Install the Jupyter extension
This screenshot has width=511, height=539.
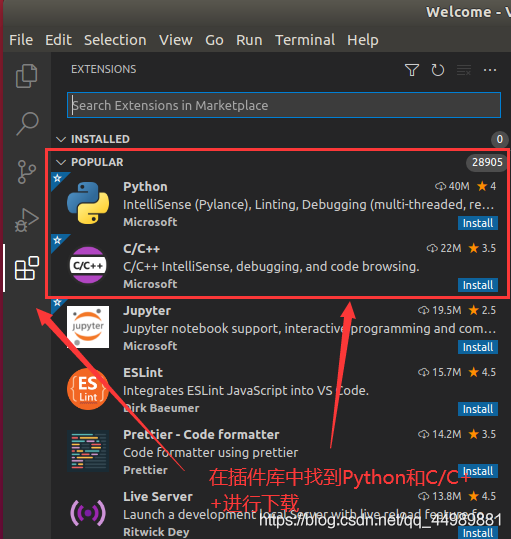tap(478, 347)
